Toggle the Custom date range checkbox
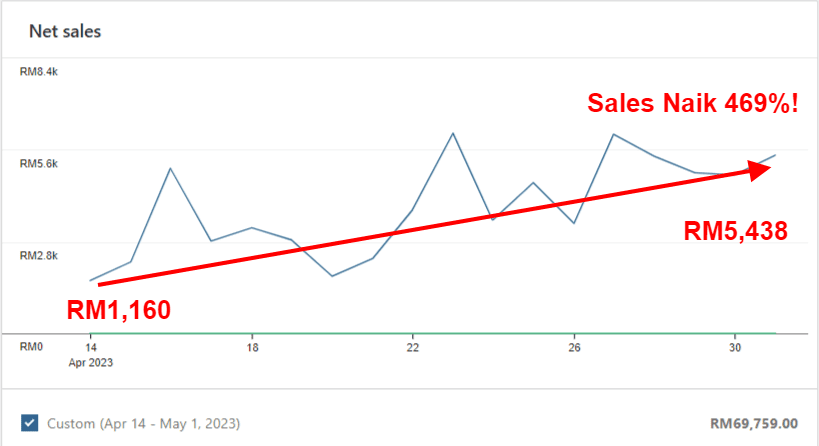 pyautogui.click(x=30, y=423)
